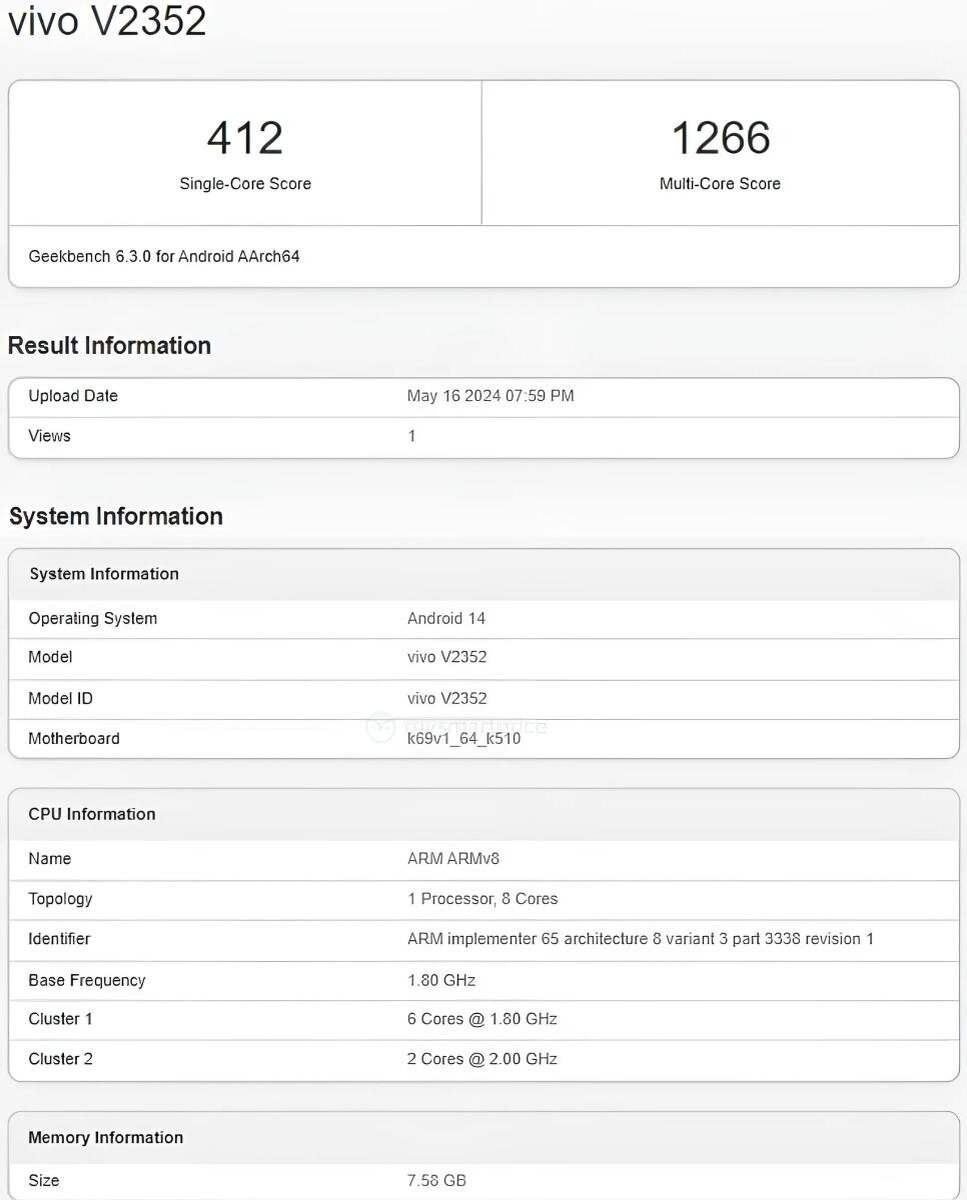
Task: Click the Result Information heading
Action: tap(109, 346)
